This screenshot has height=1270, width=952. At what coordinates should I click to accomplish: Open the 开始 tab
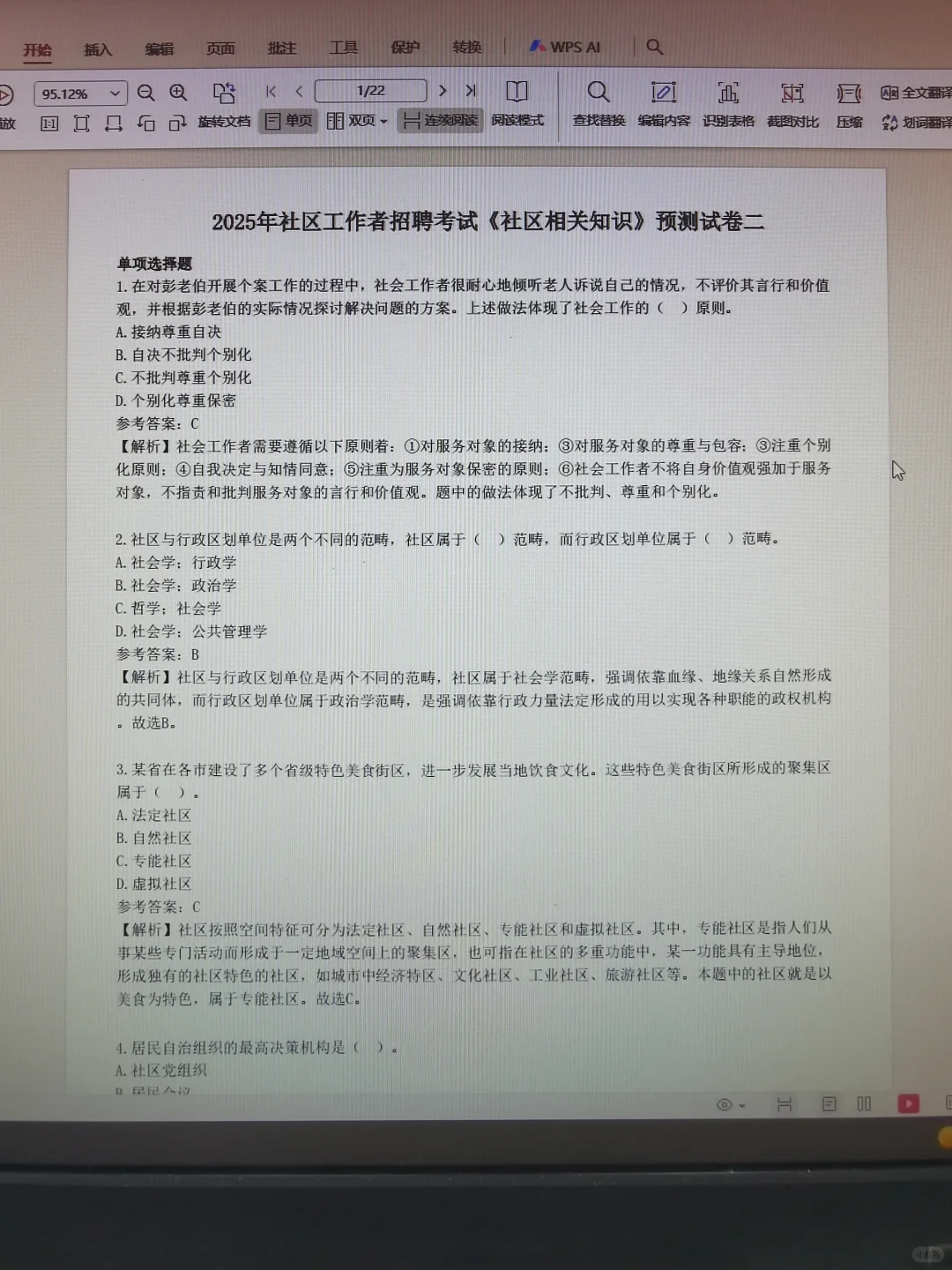[37, 49]
